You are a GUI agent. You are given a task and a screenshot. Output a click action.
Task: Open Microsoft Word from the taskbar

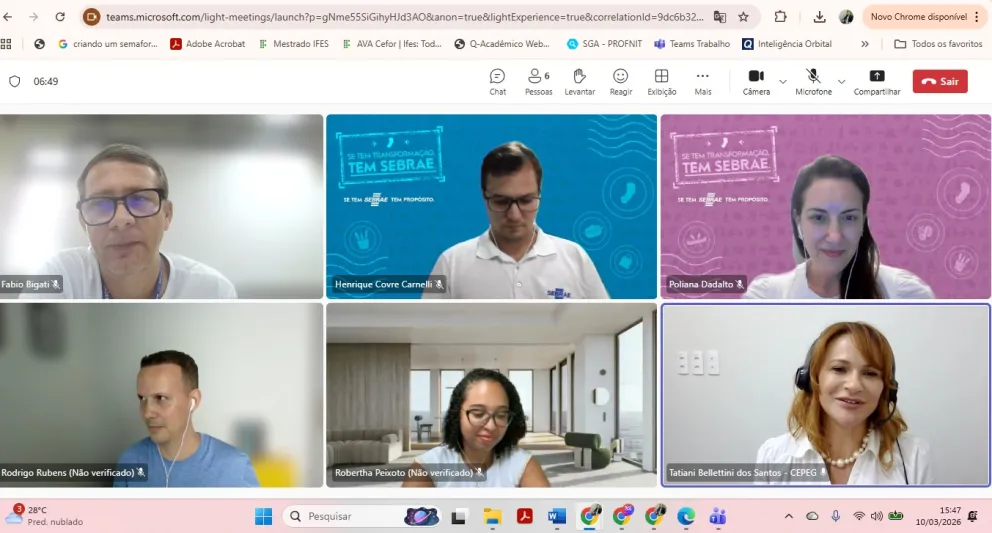pos(557,516)
